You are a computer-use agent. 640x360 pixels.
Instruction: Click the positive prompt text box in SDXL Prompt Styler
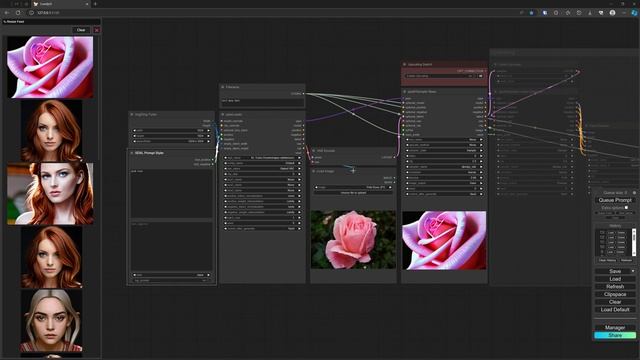(171, 193)
